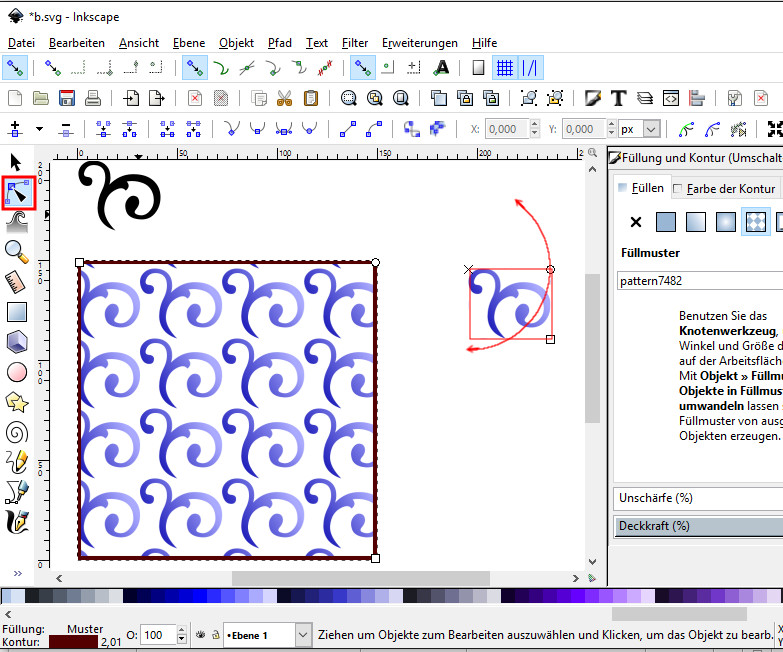Expand more tools chevron in toolbox
The image size is (783, 652).
coord(17,573)
